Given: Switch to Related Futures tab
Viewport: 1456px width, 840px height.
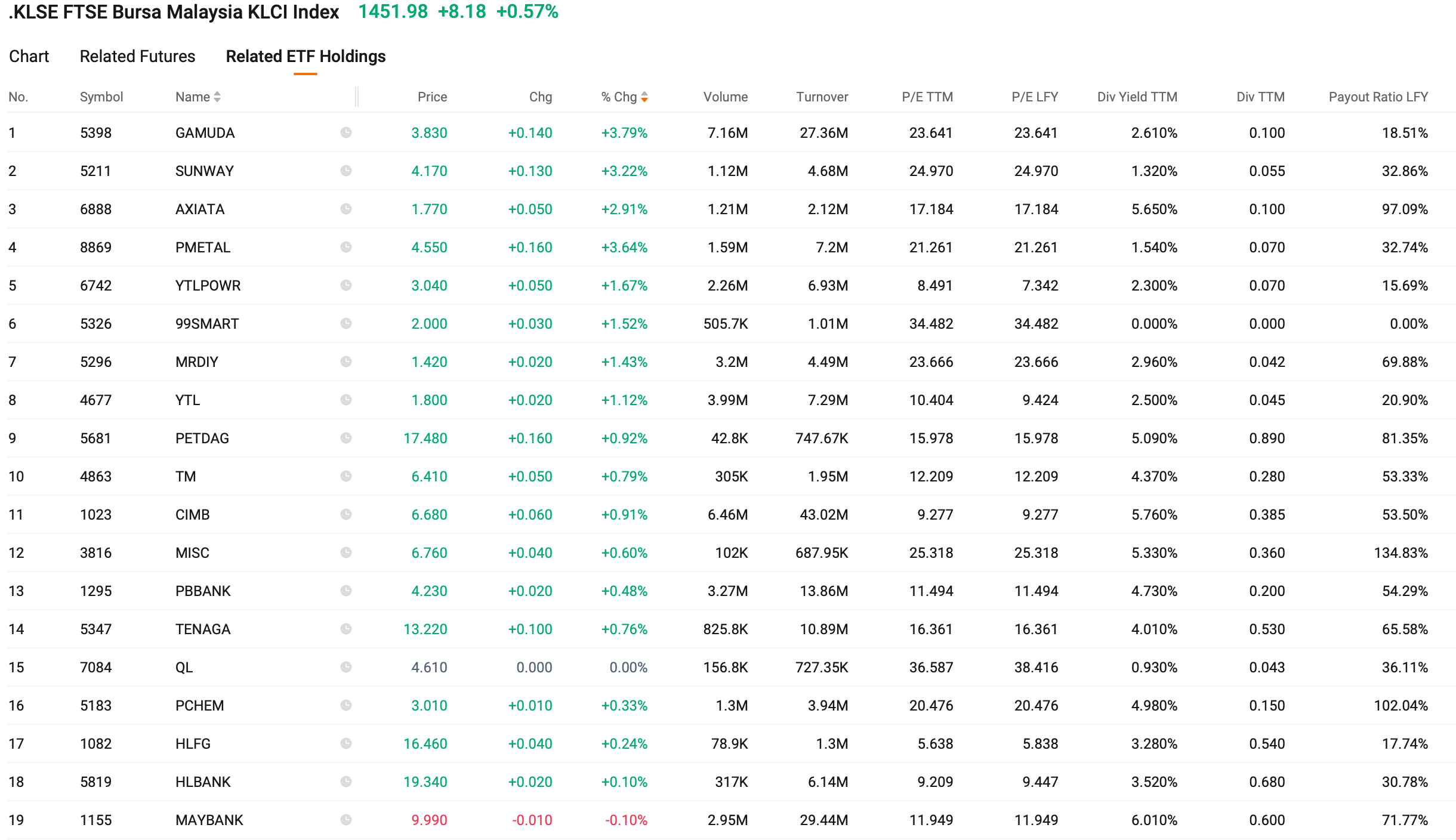Looking at the screenshot, I should (137, 56).
